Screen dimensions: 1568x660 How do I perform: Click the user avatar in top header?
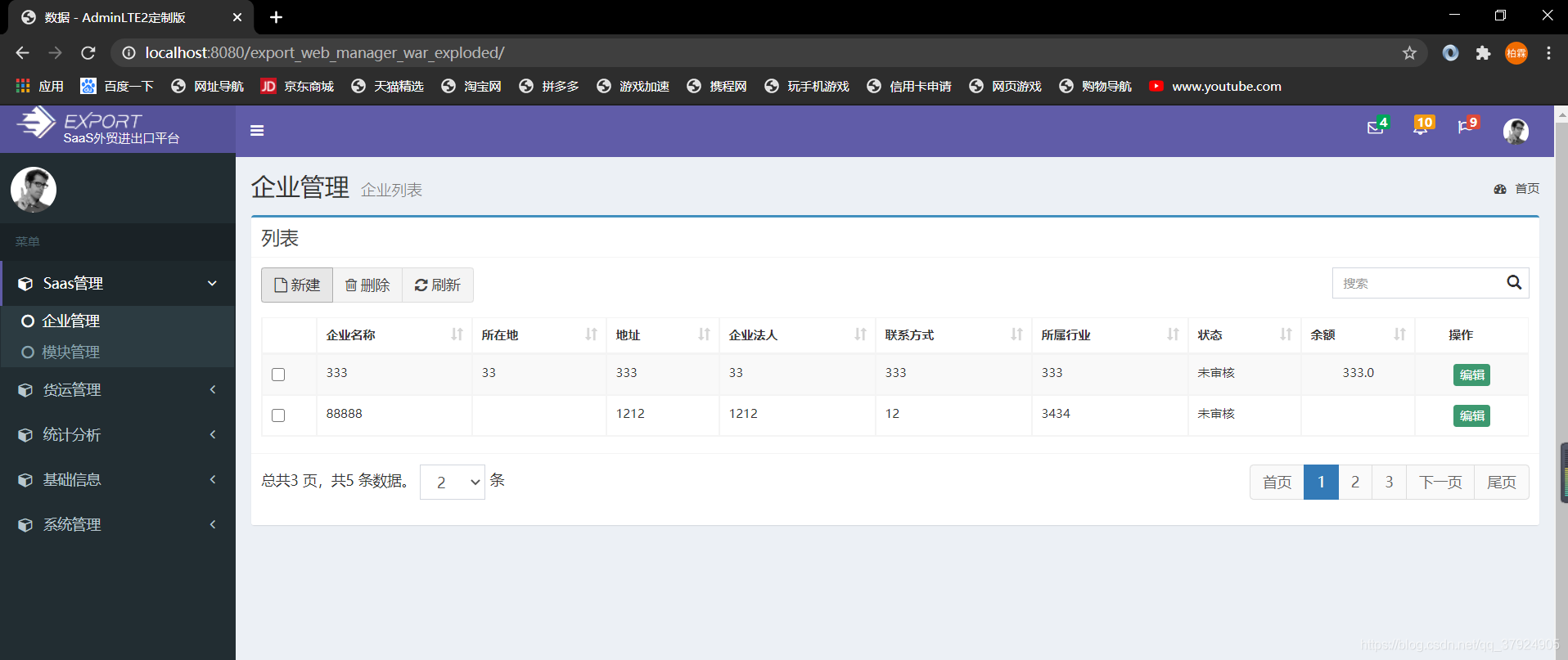1516,131
